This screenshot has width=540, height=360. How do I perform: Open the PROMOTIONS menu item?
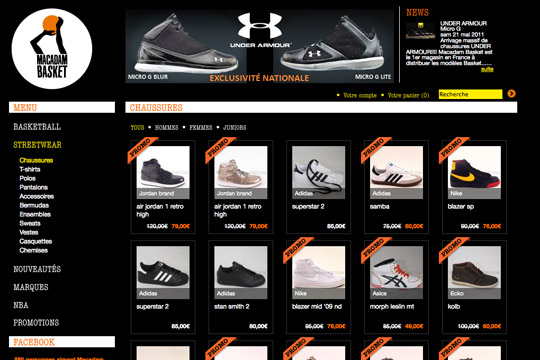coord(36,323)
